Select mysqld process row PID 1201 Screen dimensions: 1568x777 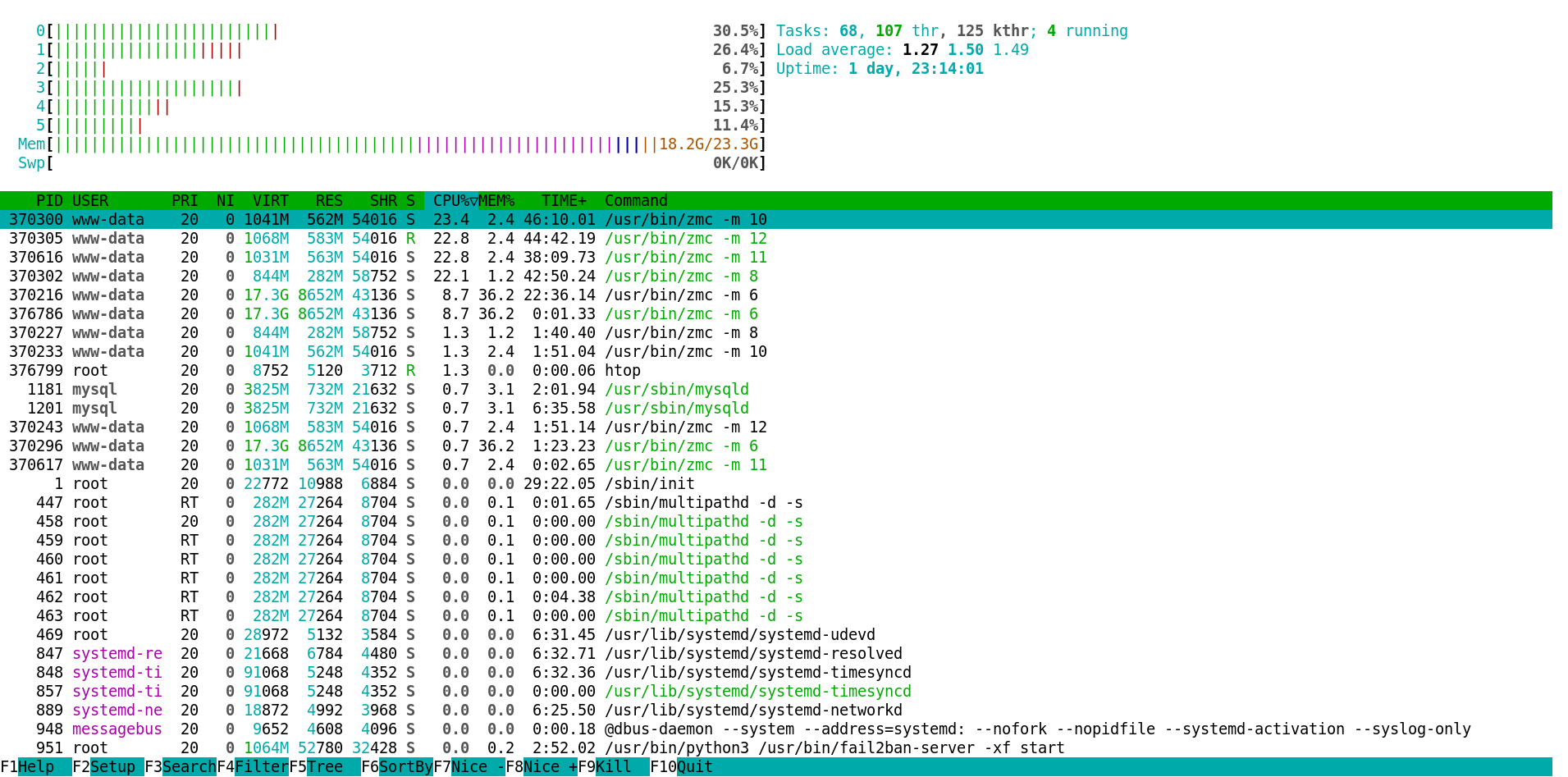(776, 409)
